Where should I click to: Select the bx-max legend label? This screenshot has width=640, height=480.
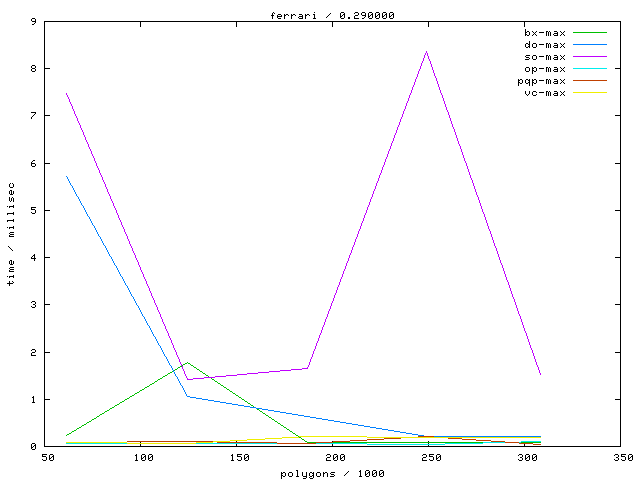coord(544,33)
